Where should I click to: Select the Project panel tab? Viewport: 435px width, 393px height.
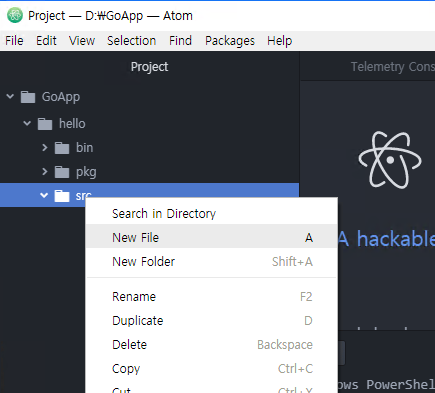(x=149, y=67)
